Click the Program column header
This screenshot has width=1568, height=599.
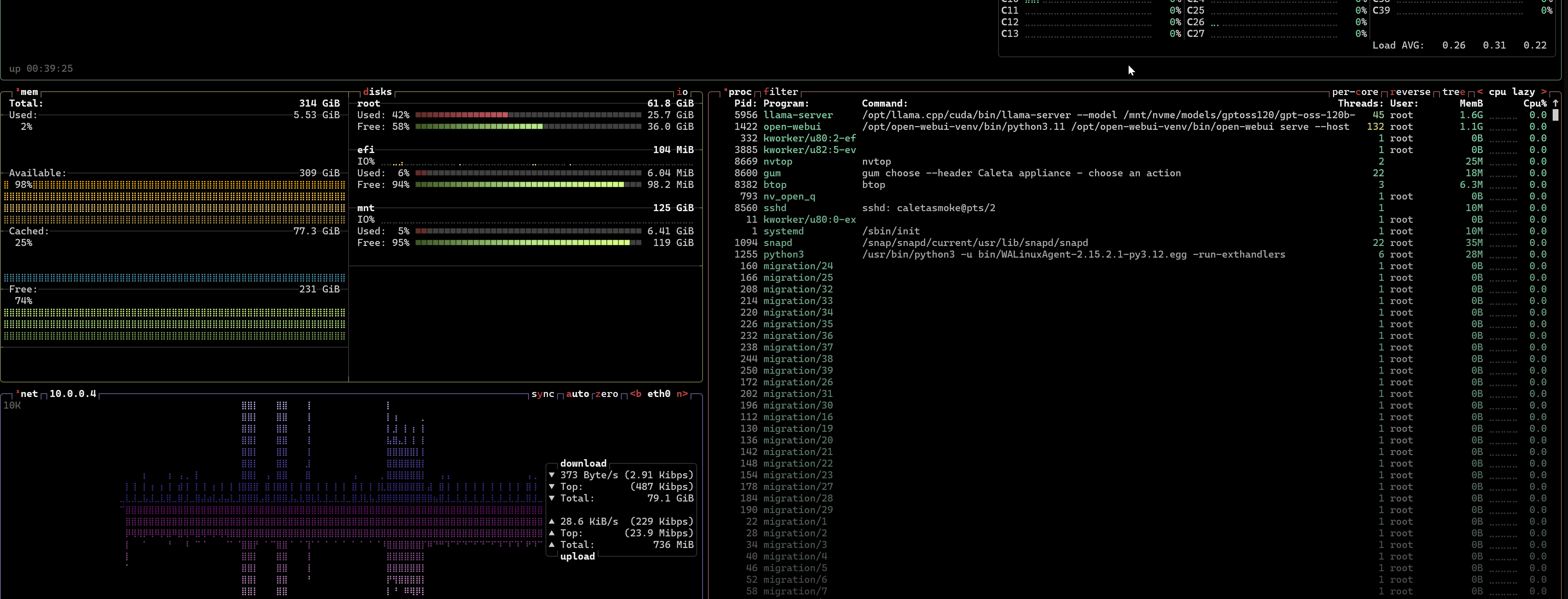(x=786, y=104)
